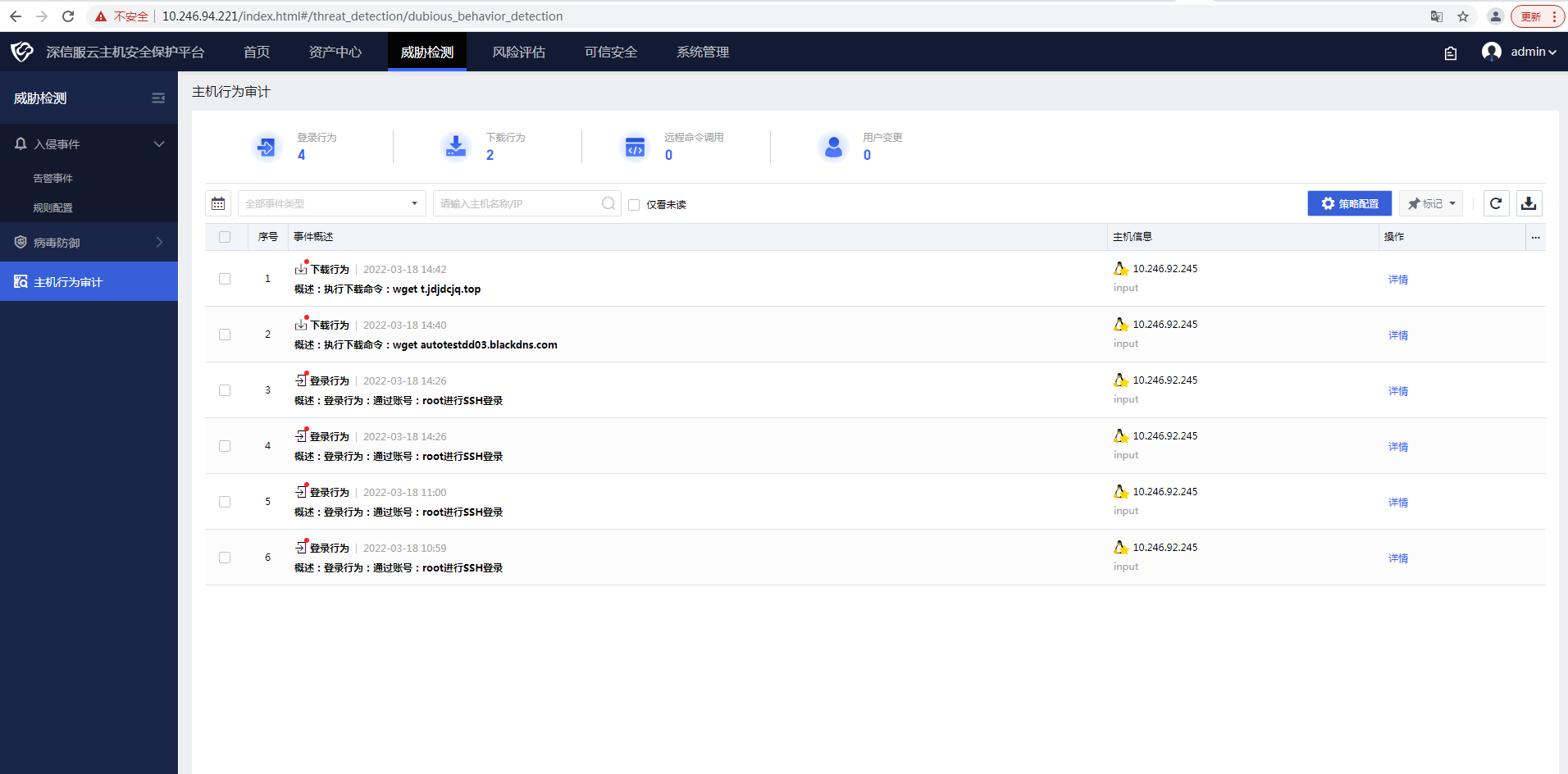Screen dimensions: 1568x774
Task: Click the remote command call (远程命令调用) icon
Action: pyautogui.click(x=635, y=147)
